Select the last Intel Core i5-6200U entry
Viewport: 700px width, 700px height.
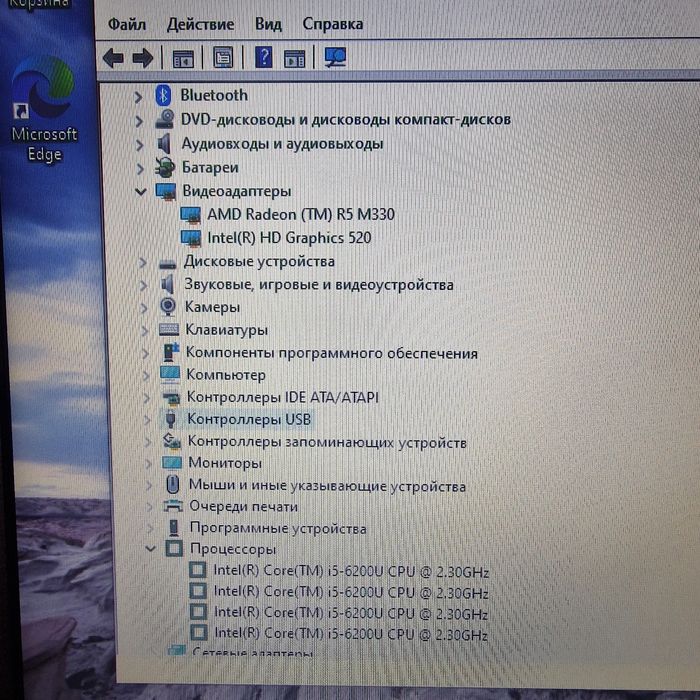point(351,633)
